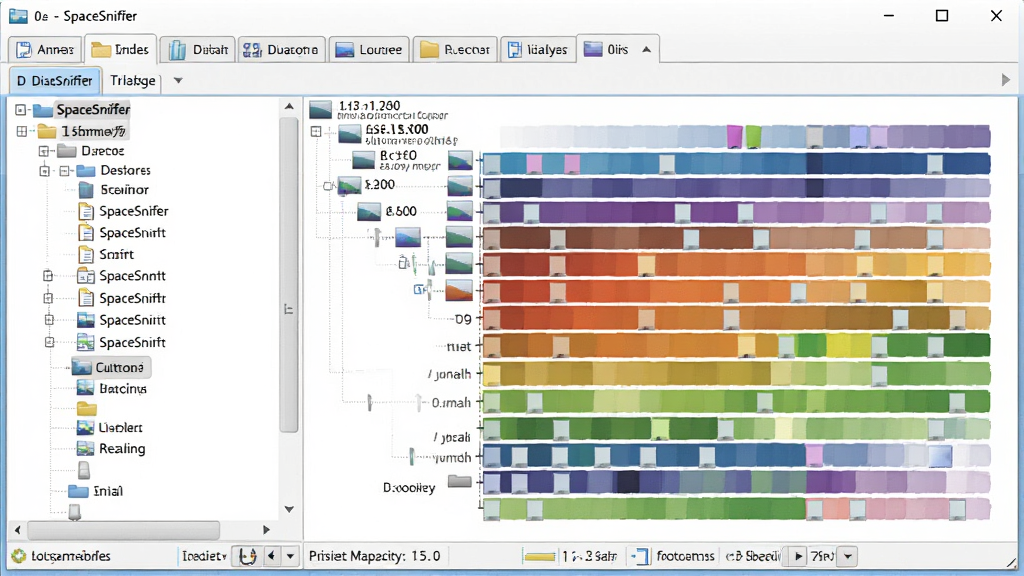Expand the SpaceSnntt tree node
Viewport: 1024px width, 576px height.
[x=48, y=276]
